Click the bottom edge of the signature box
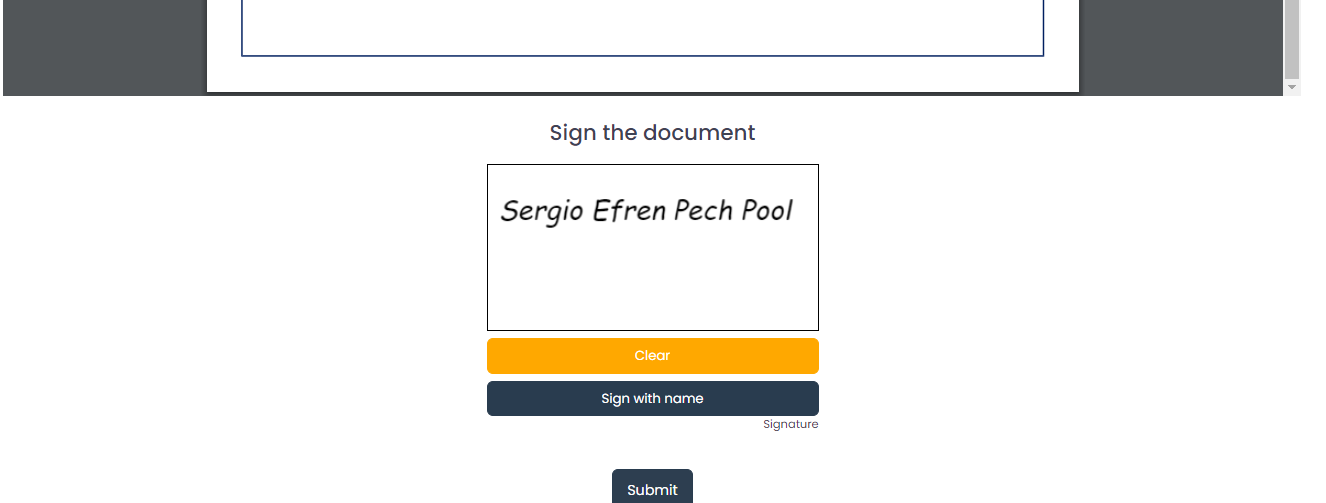1326x503 pixels. 652,330
